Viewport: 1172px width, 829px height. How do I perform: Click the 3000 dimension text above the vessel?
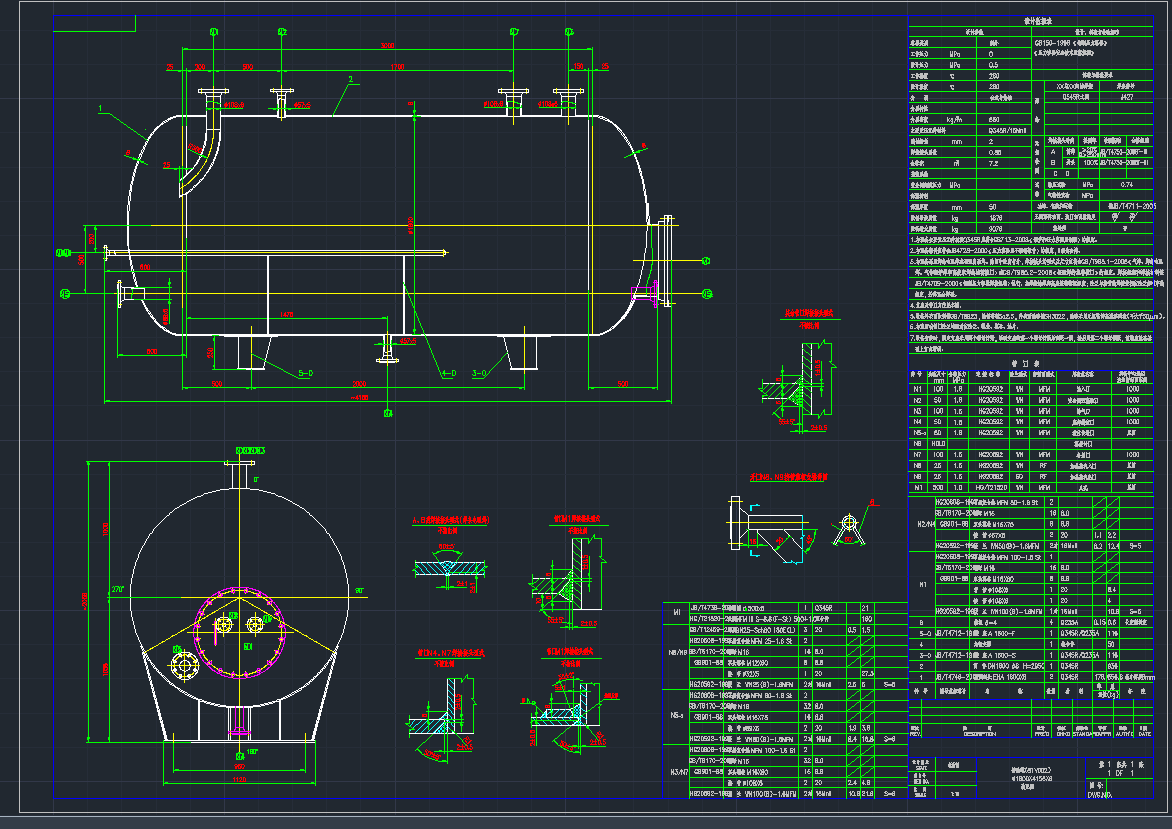coord(385,46)
